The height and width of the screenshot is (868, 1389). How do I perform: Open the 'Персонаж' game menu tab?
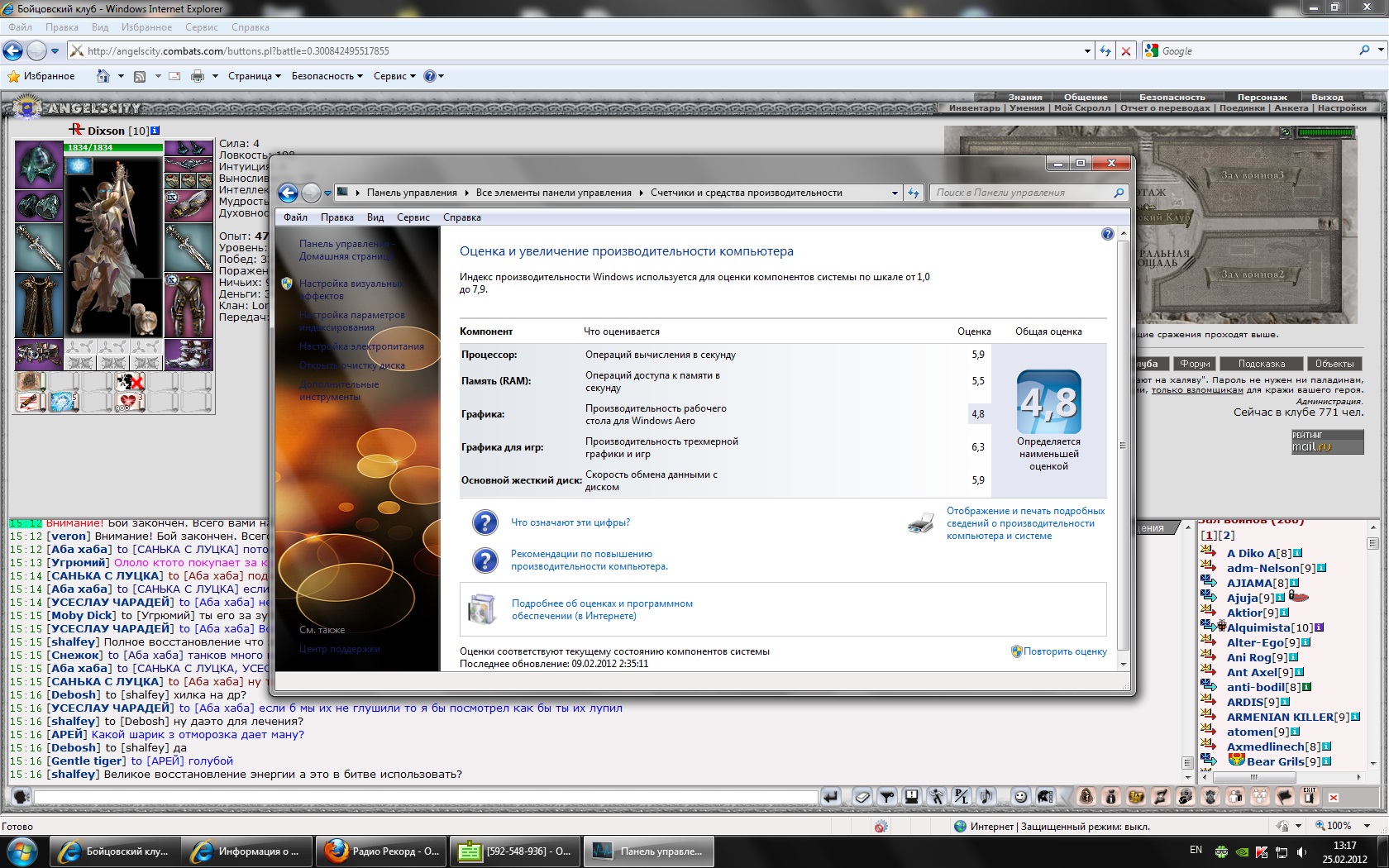[x=1263, y=97]
